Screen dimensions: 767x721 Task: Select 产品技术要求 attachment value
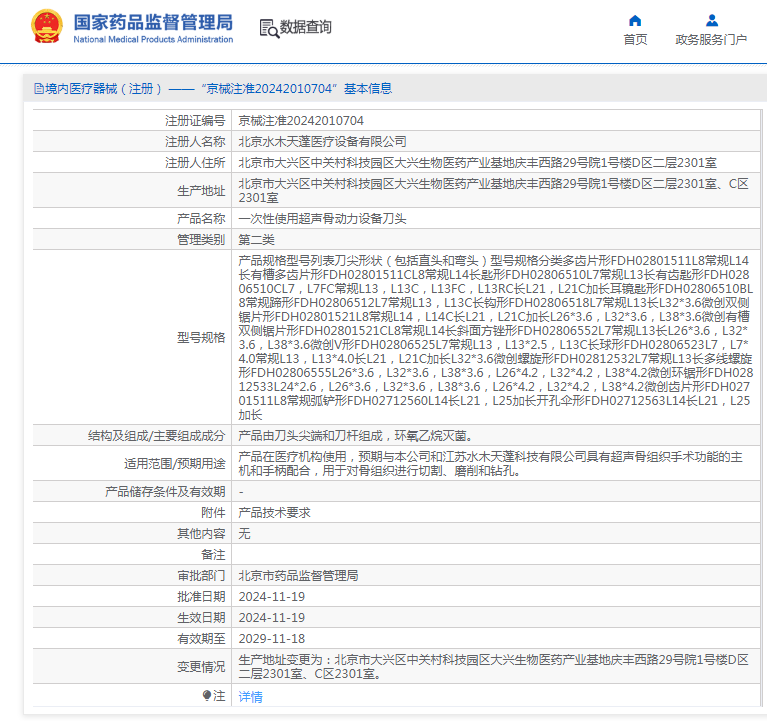[x=274, y=513]
